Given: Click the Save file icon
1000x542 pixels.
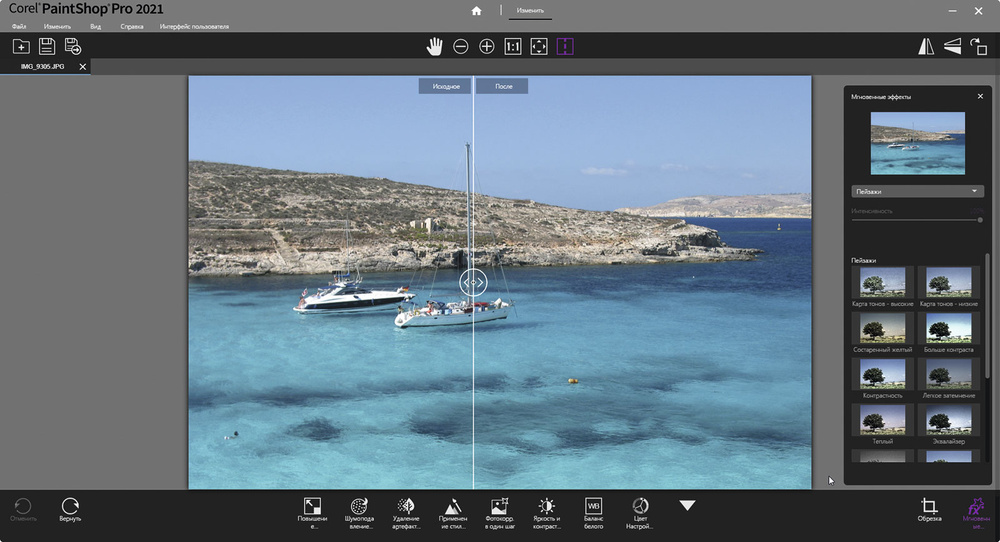Looking at the screenshot, I should [x=47, y=46].
